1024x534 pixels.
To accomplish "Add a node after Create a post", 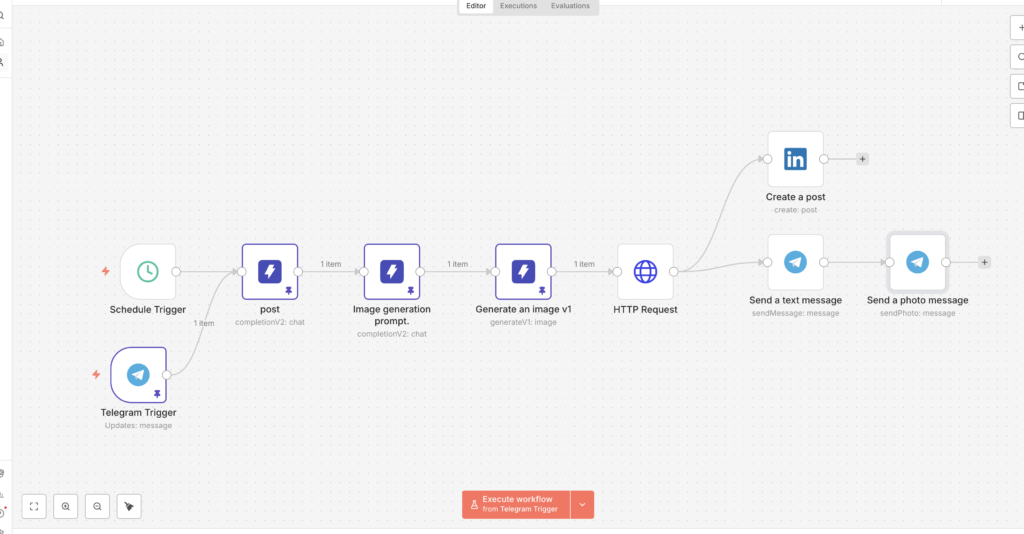I will (862, 159).
